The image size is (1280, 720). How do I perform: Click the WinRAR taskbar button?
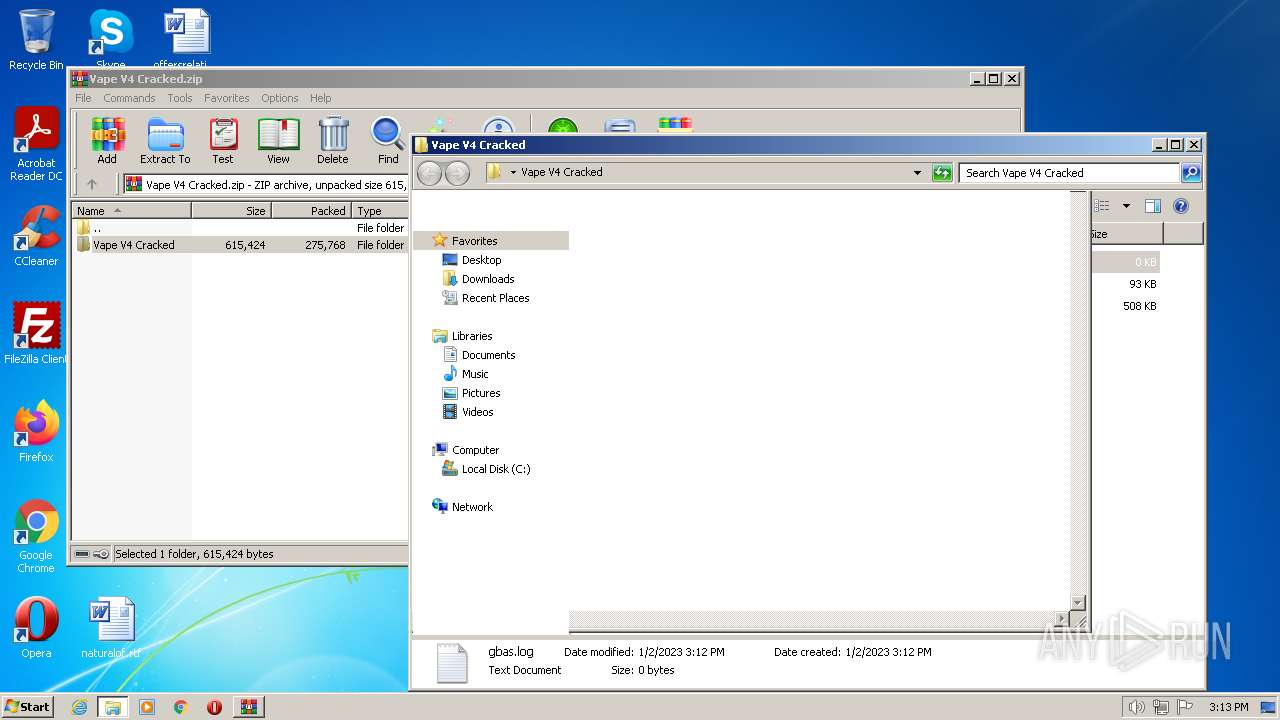pyautogui.click(x=248, y=707)
